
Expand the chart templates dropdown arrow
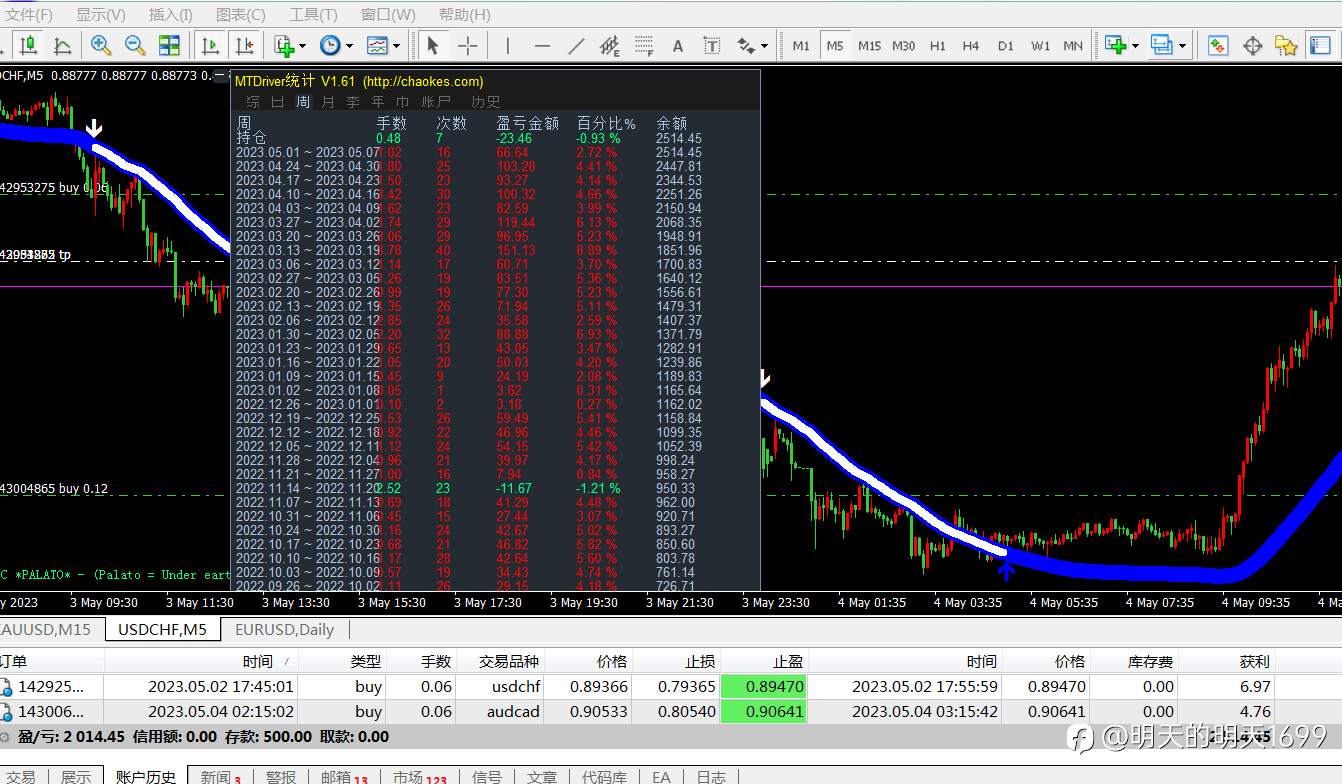[396, 46]
